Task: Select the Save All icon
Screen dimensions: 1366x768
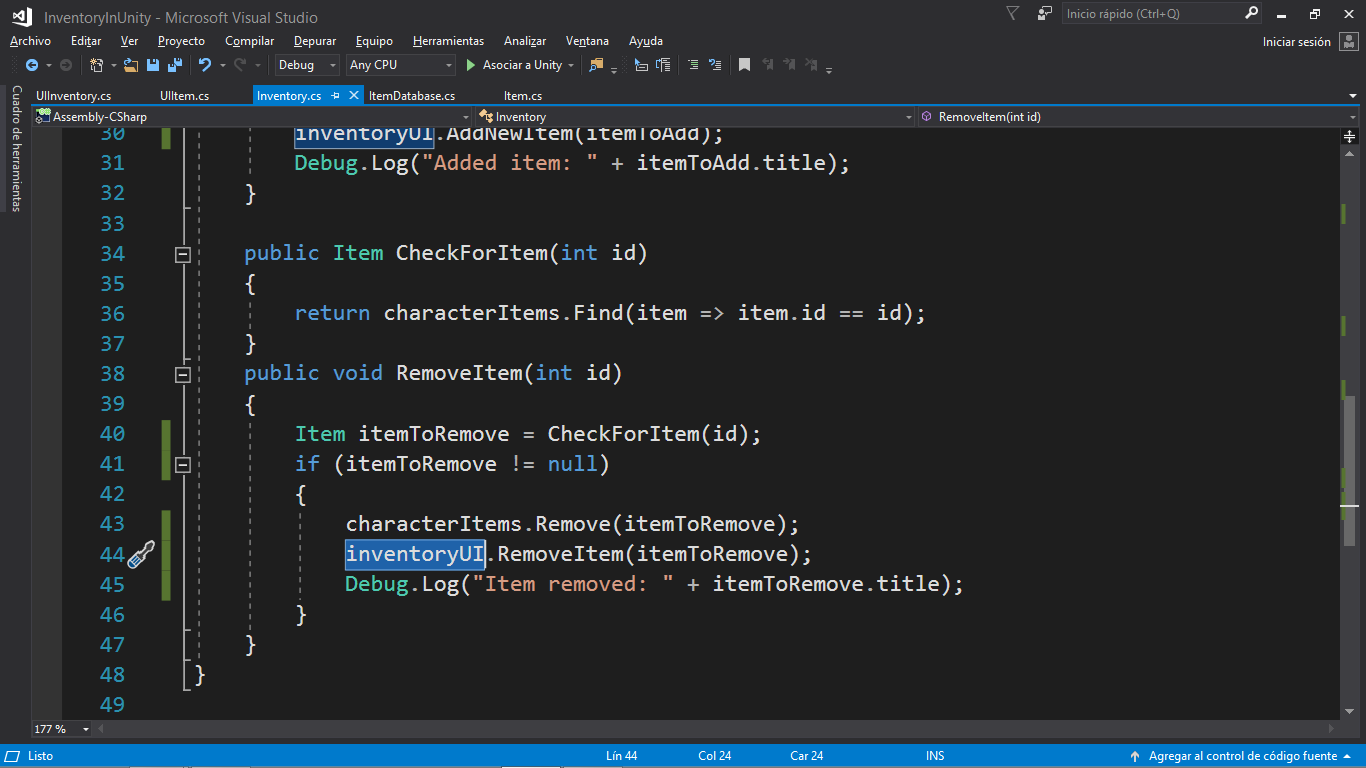Action: click(176, 65)
